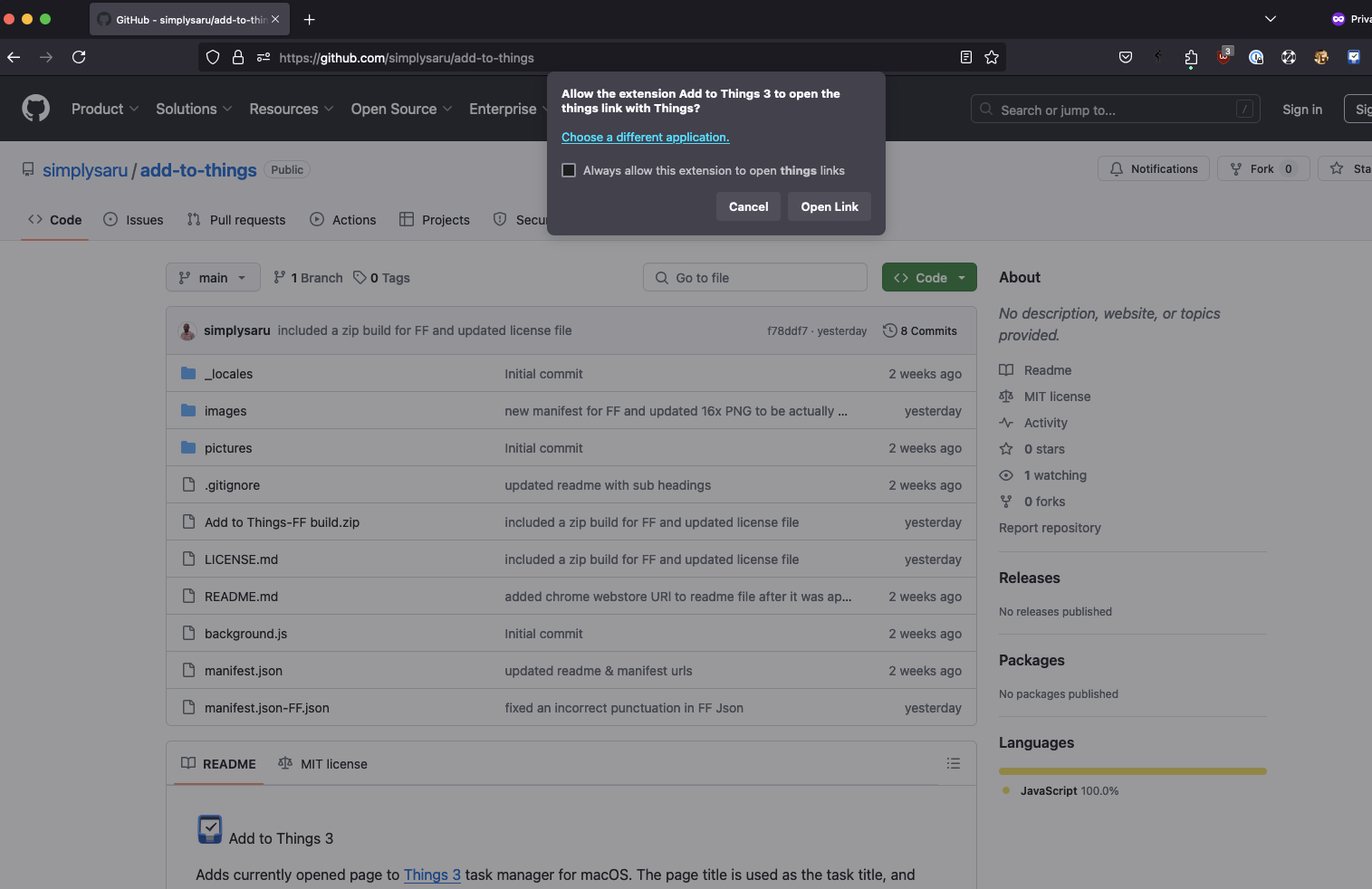Click the file icon beside .gitignore
Image resolution: width=1372 pixels, height=889 pixels.
coord(188,484)
